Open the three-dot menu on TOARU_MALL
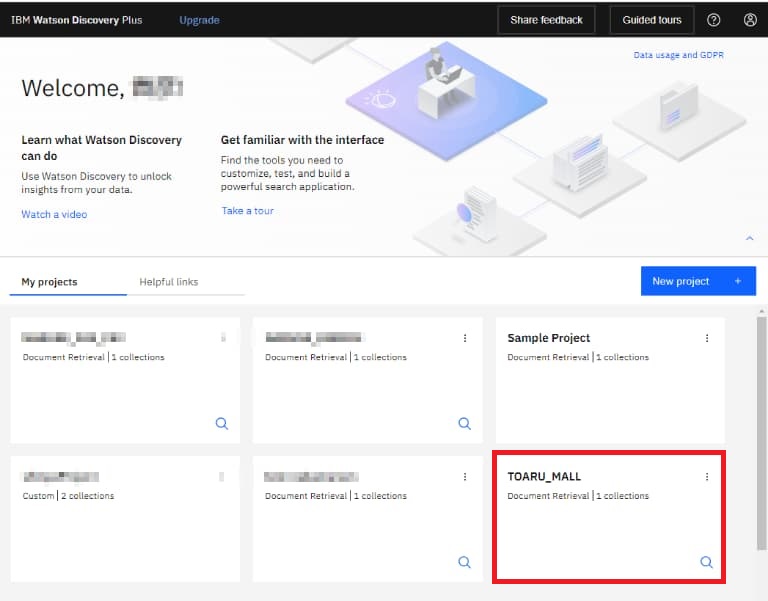The height and width of the screenshot is (601, 768). click(707, 477)
